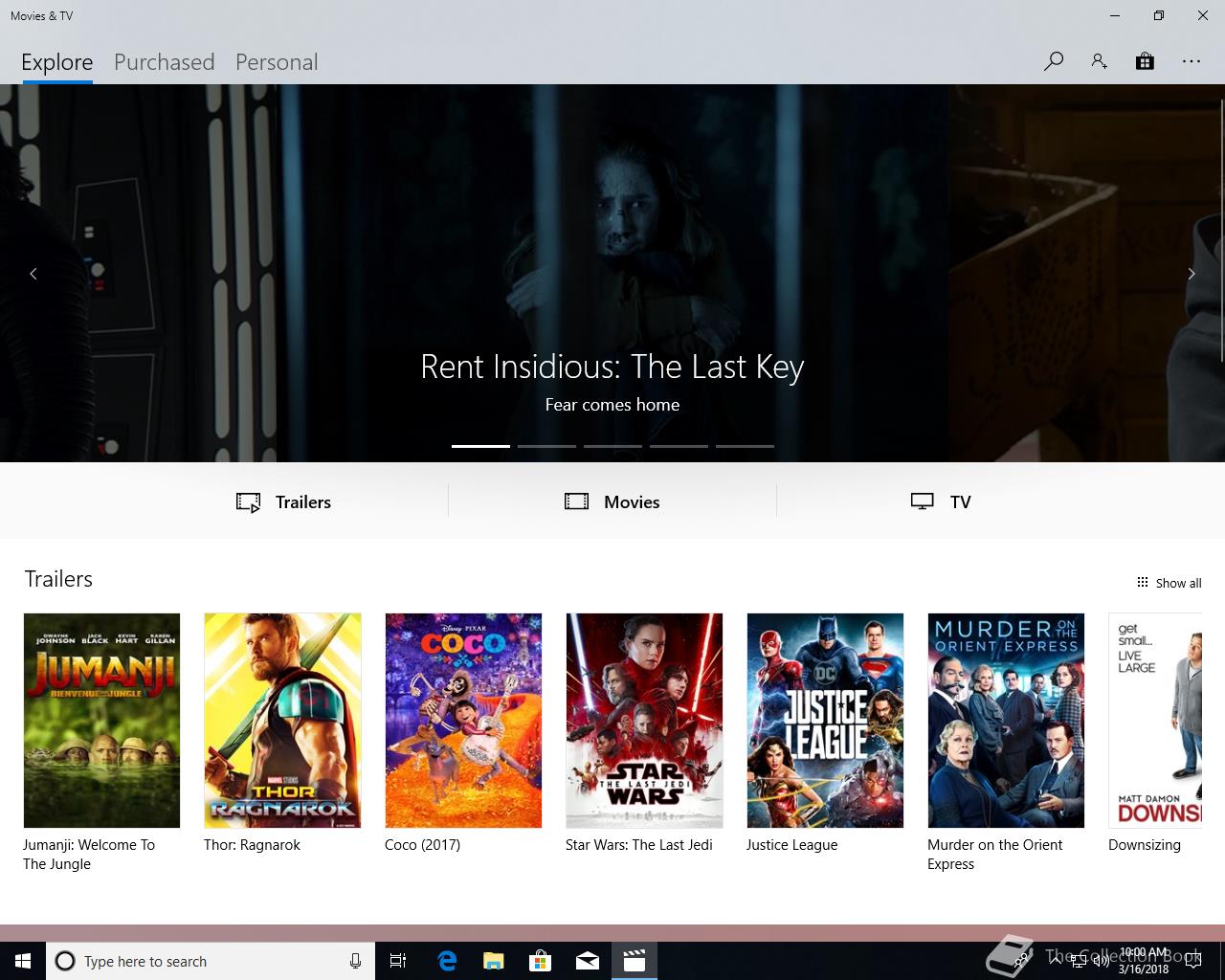Image resolution: width=1225 pixels, height=980 pixels.
Task: Open the more options ellipsis menu
Action: pos(1191,61)
